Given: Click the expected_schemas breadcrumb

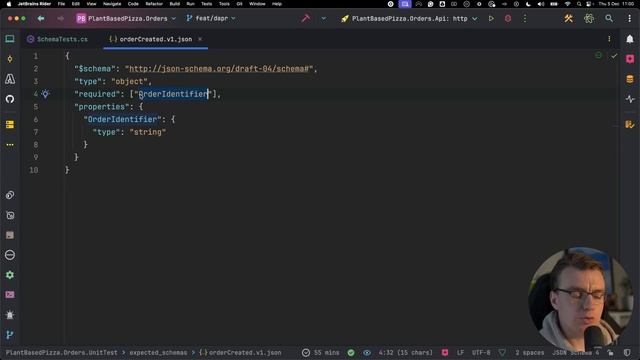Looking at the screenshot, I should pos(158,353).
